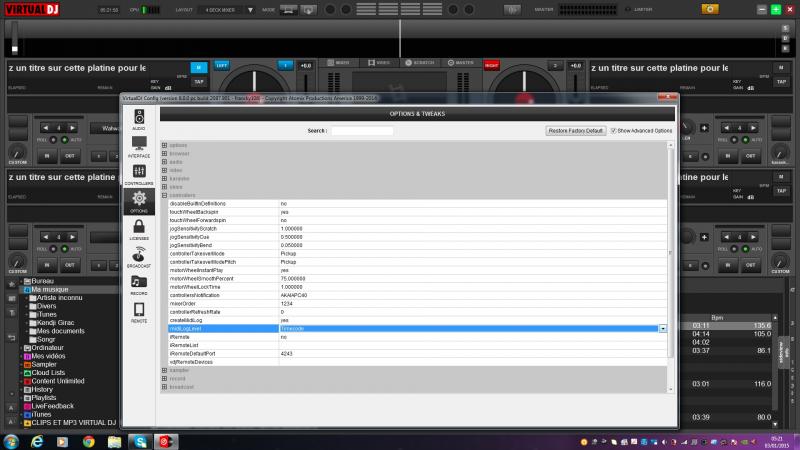Open the Audio settings section
Viewport: 800px width, 450px height.
tap(139, 119)
